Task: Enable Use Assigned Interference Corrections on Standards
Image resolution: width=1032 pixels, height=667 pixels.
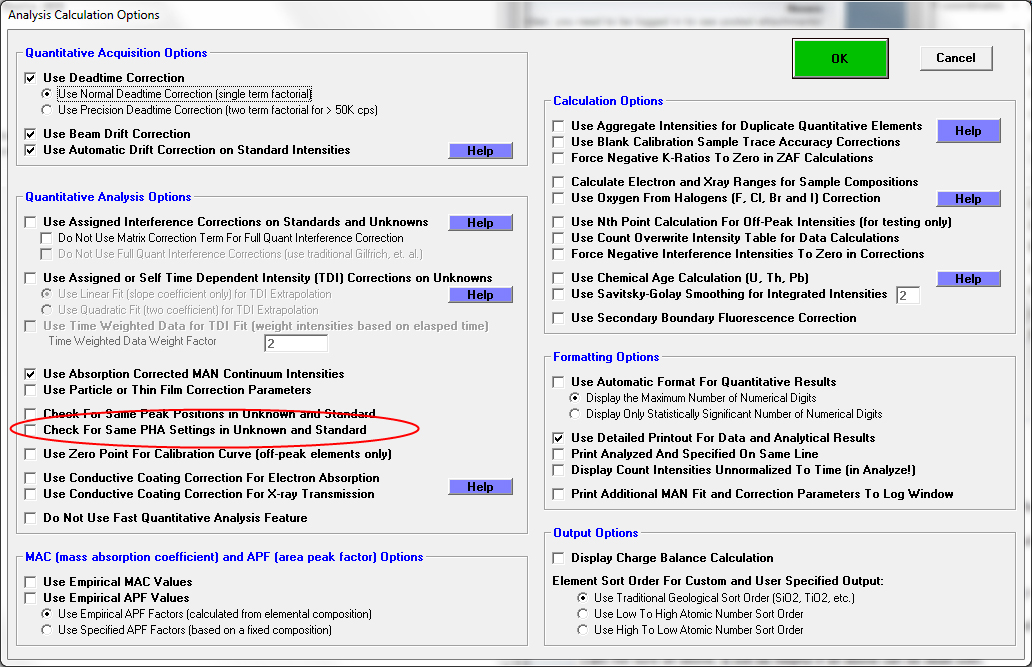Action: coord(31,222)
